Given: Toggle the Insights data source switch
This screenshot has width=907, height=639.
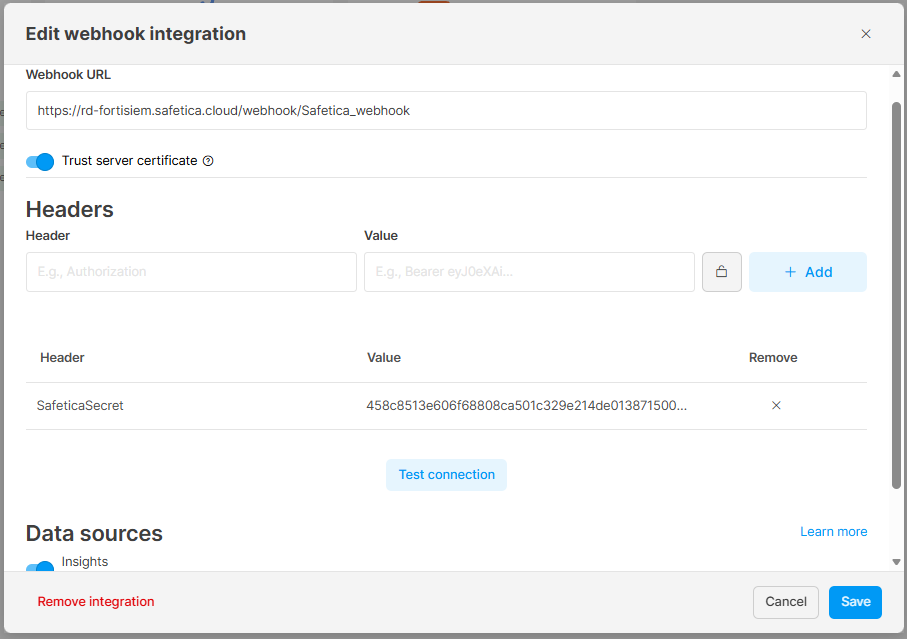Looking at the screenshot, I should 40,567.
